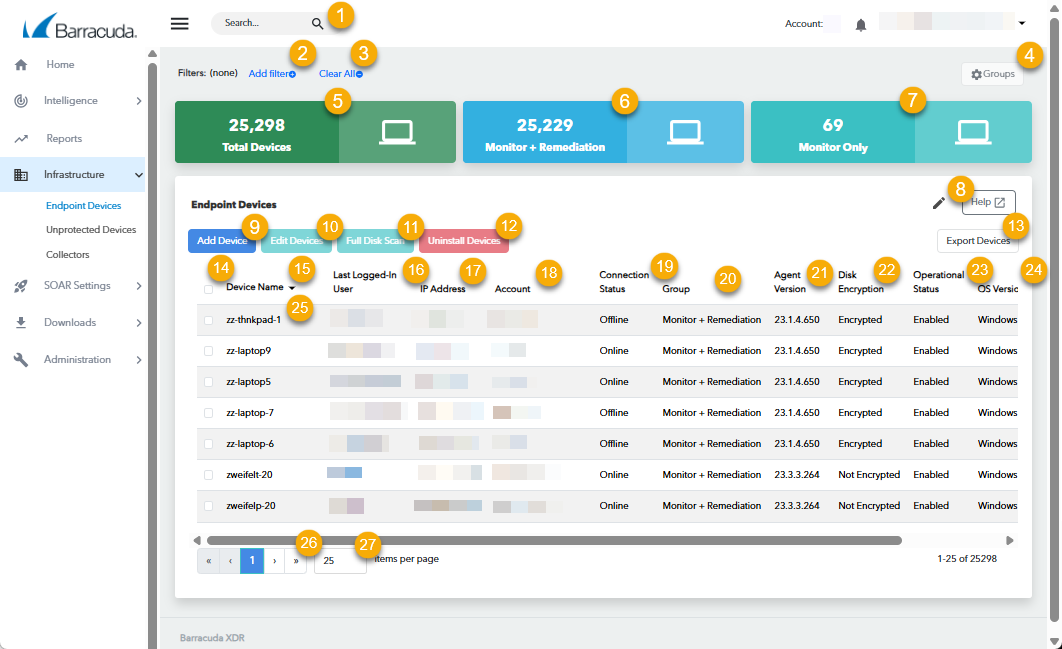Click the Connection Status column header
1062x649 pixels.
point(624,282)
